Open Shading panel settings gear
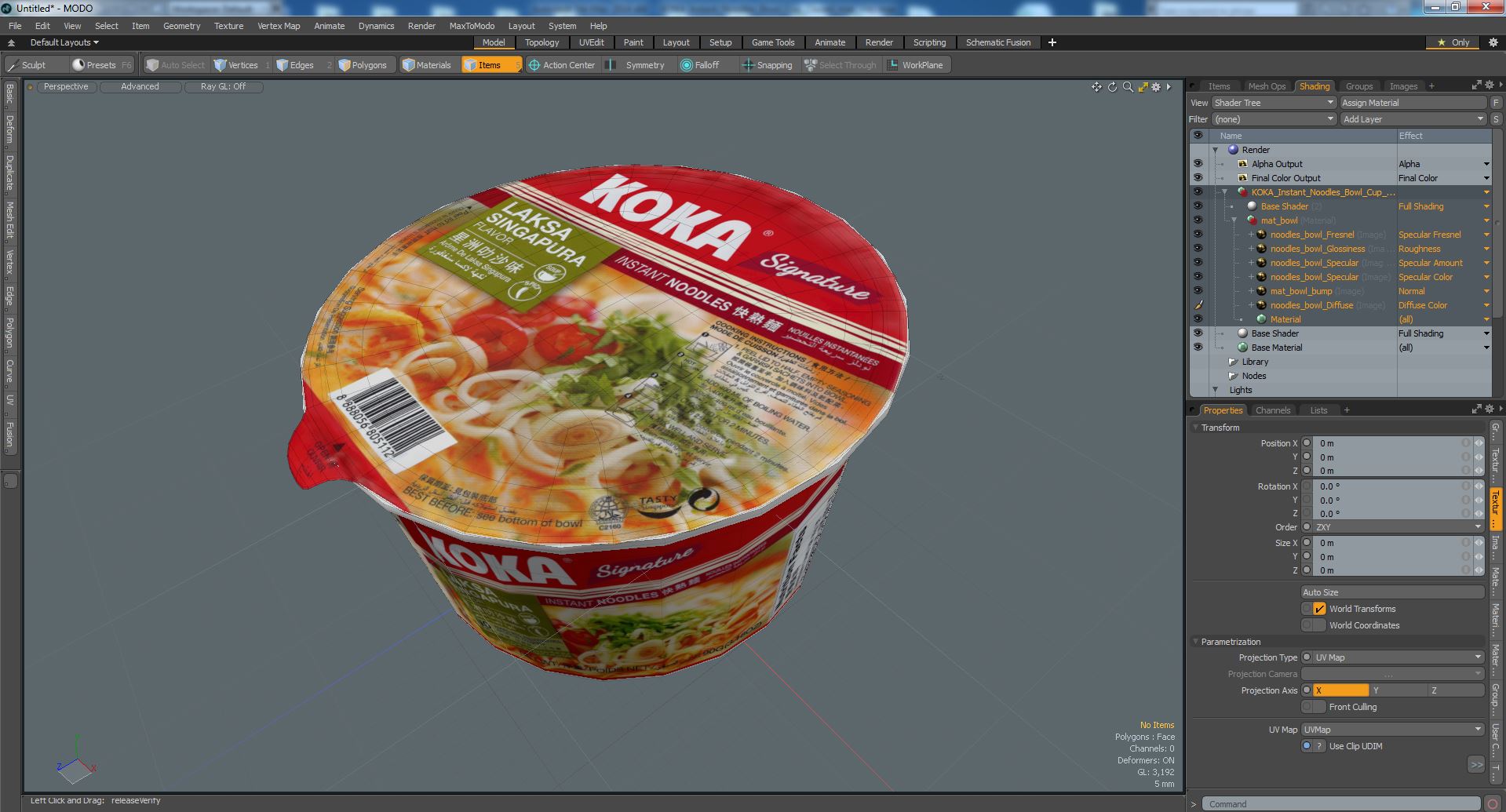The width and height of the screenshot is (1506, 812). [1489, 86]
